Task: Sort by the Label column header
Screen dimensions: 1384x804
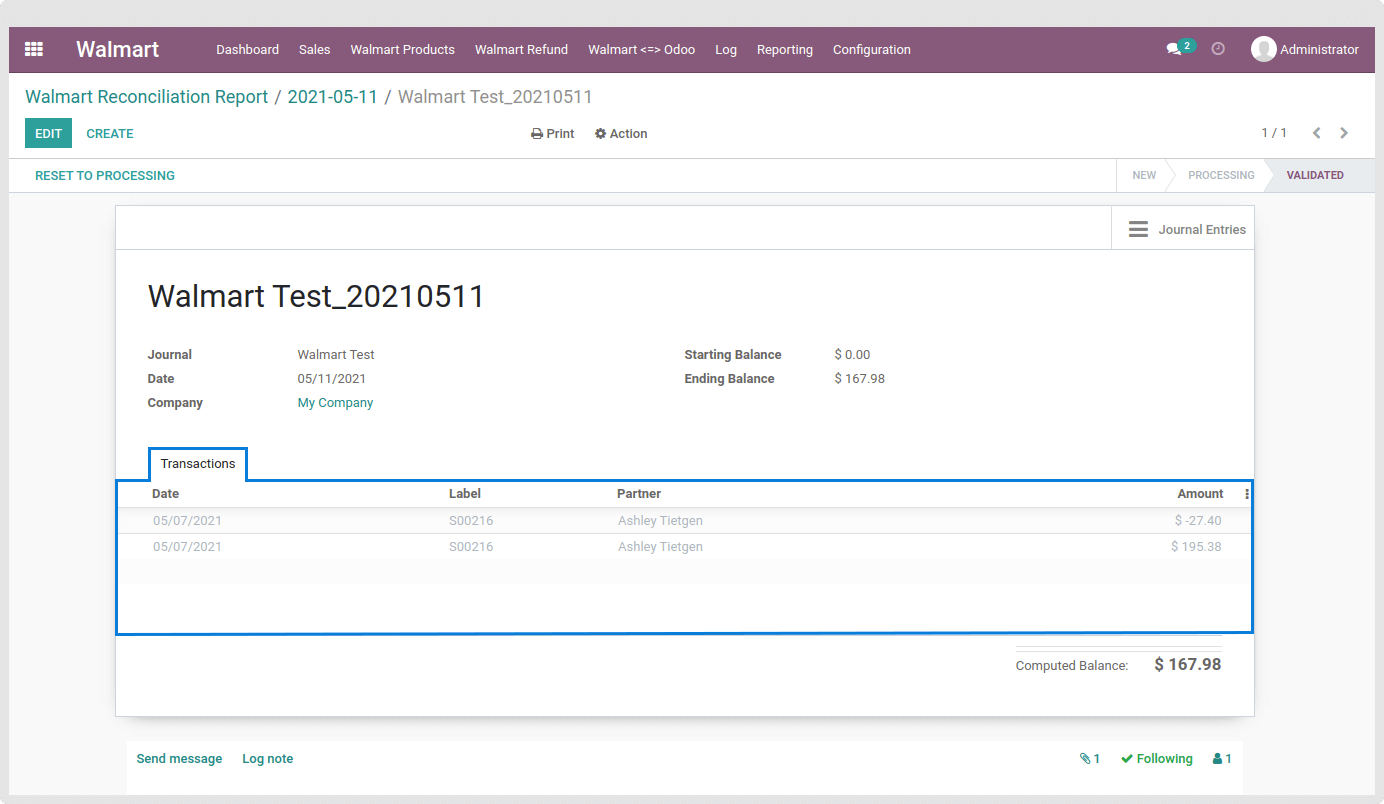Action: (x=465, y=494)
